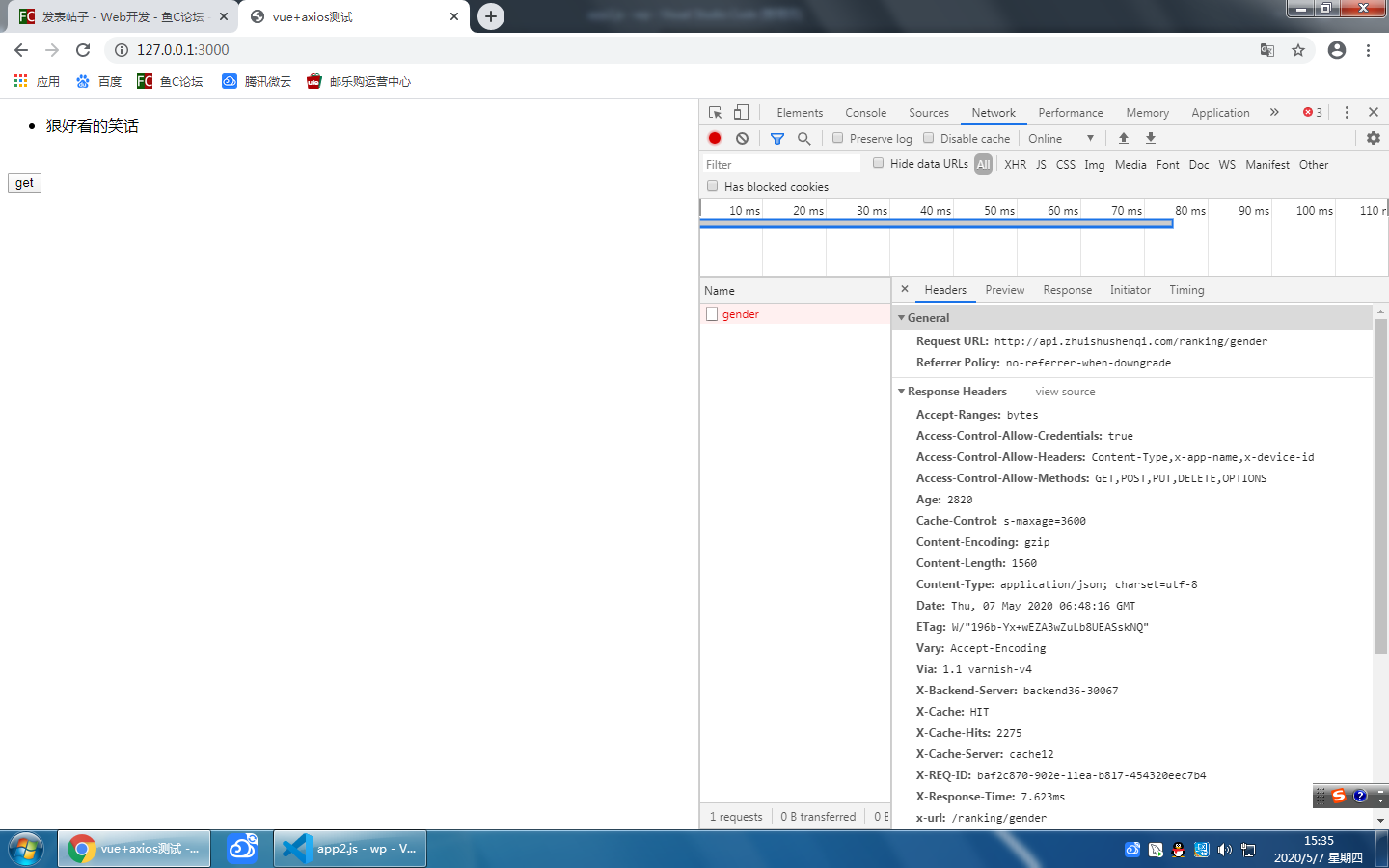Screen dimensions: 1389x868
Task: Filter requests by Img
Action: [1095, 165]
